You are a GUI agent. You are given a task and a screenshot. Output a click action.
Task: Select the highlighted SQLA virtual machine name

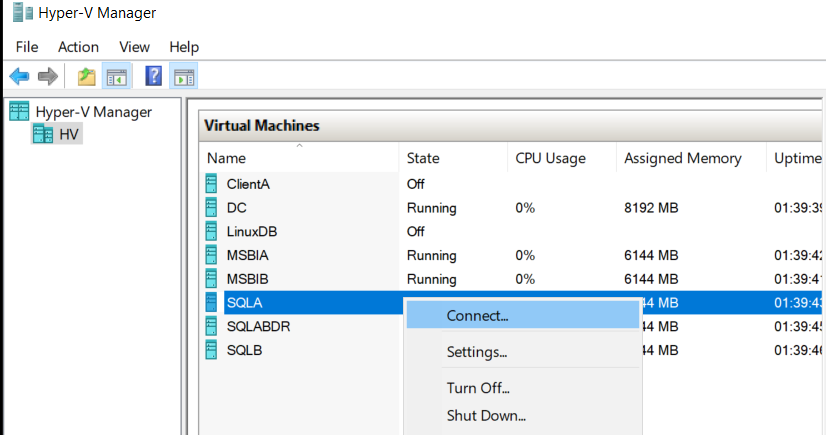tap(244, 302)
